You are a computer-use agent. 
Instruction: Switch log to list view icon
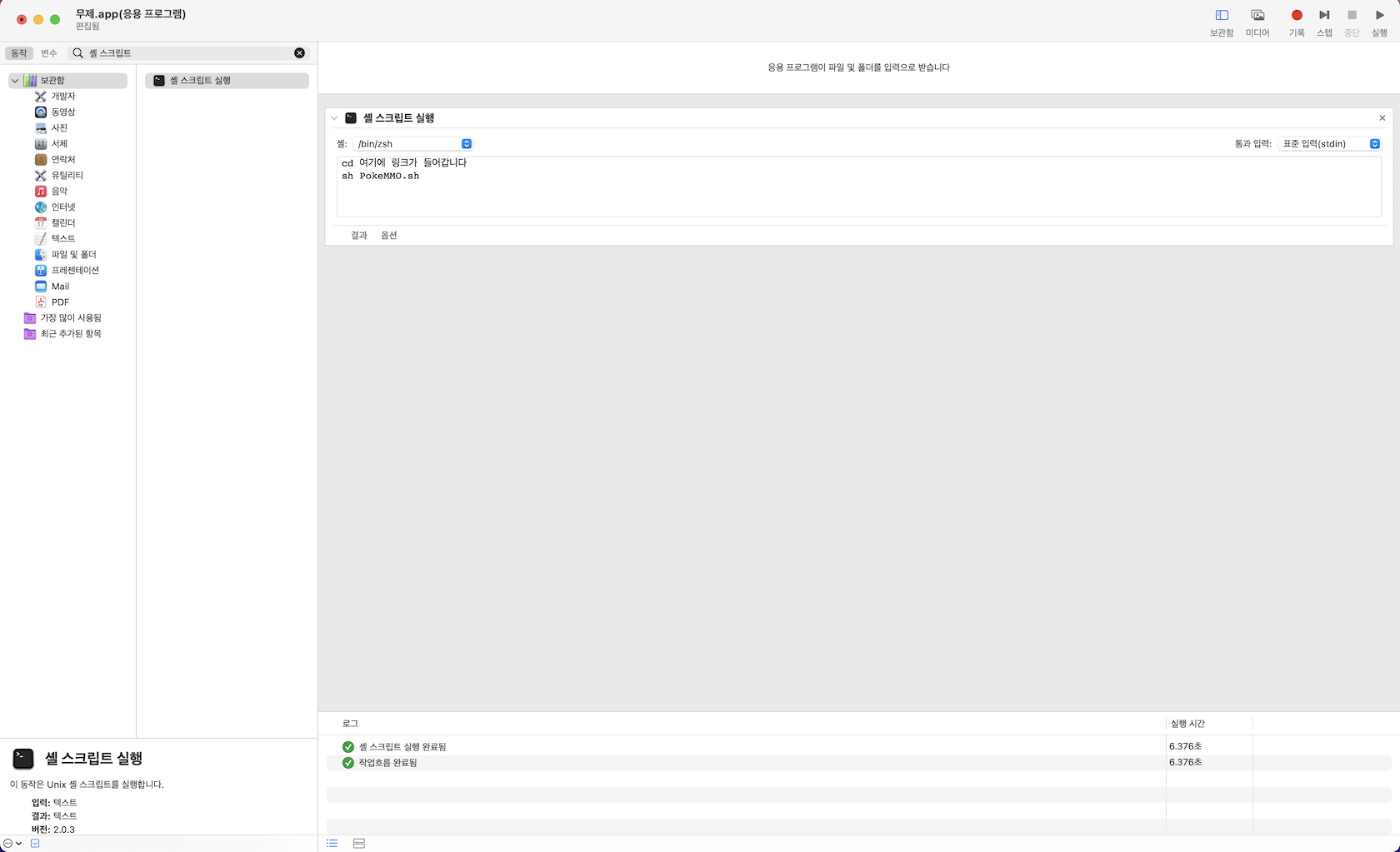click(x=332, y=844)
